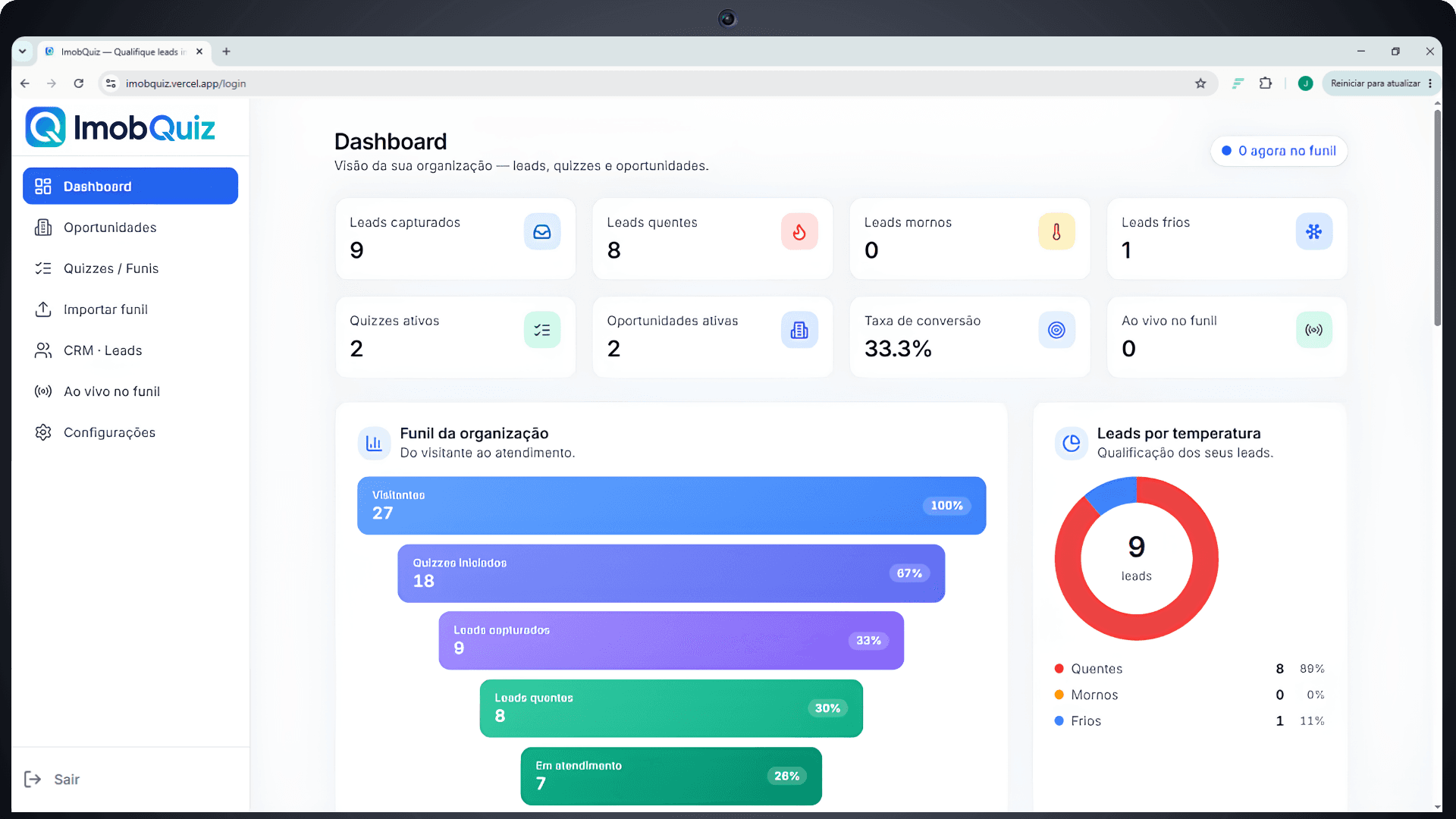Open the browser extensions puzzle icon
1456x819 pixels.
click(x=1265, y=83)
